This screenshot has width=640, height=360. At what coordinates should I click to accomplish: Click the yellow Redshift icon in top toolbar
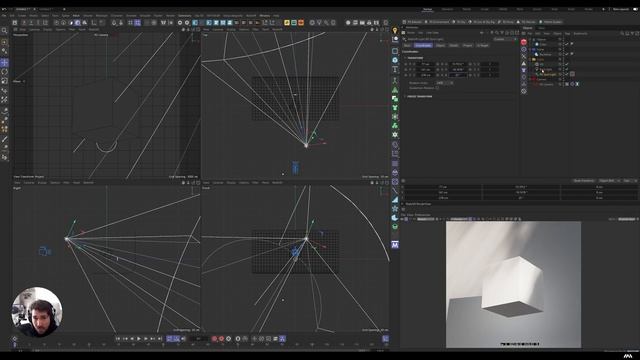pos(287,22)
